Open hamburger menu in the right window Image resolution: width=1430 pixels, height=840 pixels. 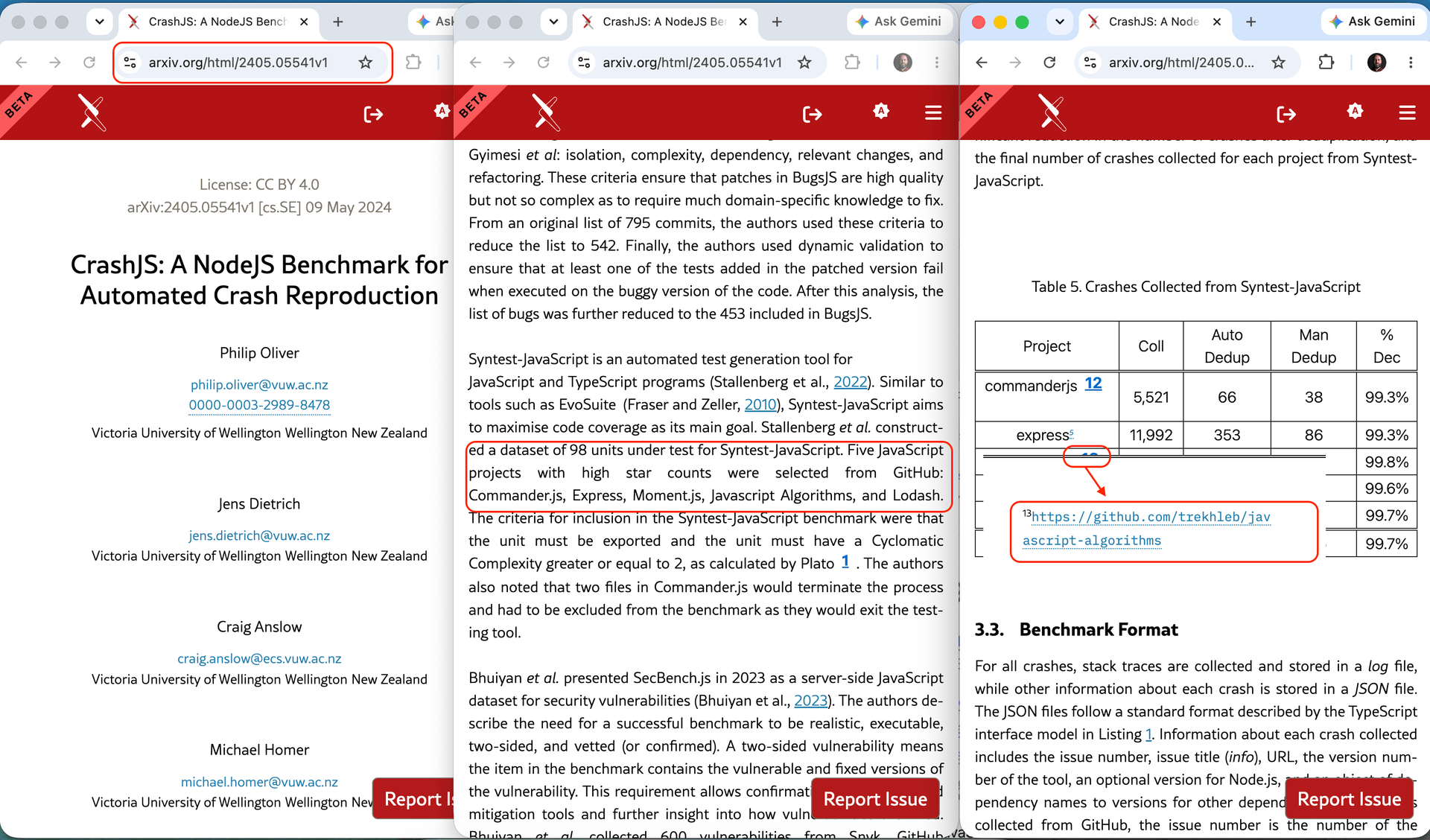(1407, 112)
